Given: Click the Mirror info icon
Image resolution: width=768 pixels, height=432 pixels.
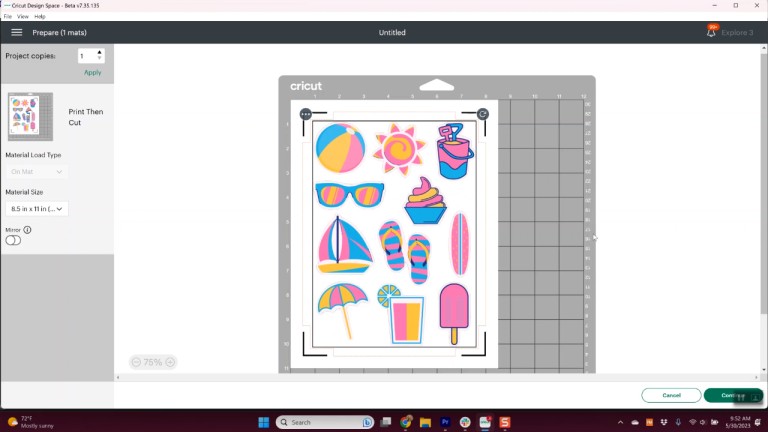Looking at the screenshot, I should click(x=27, y=230).
